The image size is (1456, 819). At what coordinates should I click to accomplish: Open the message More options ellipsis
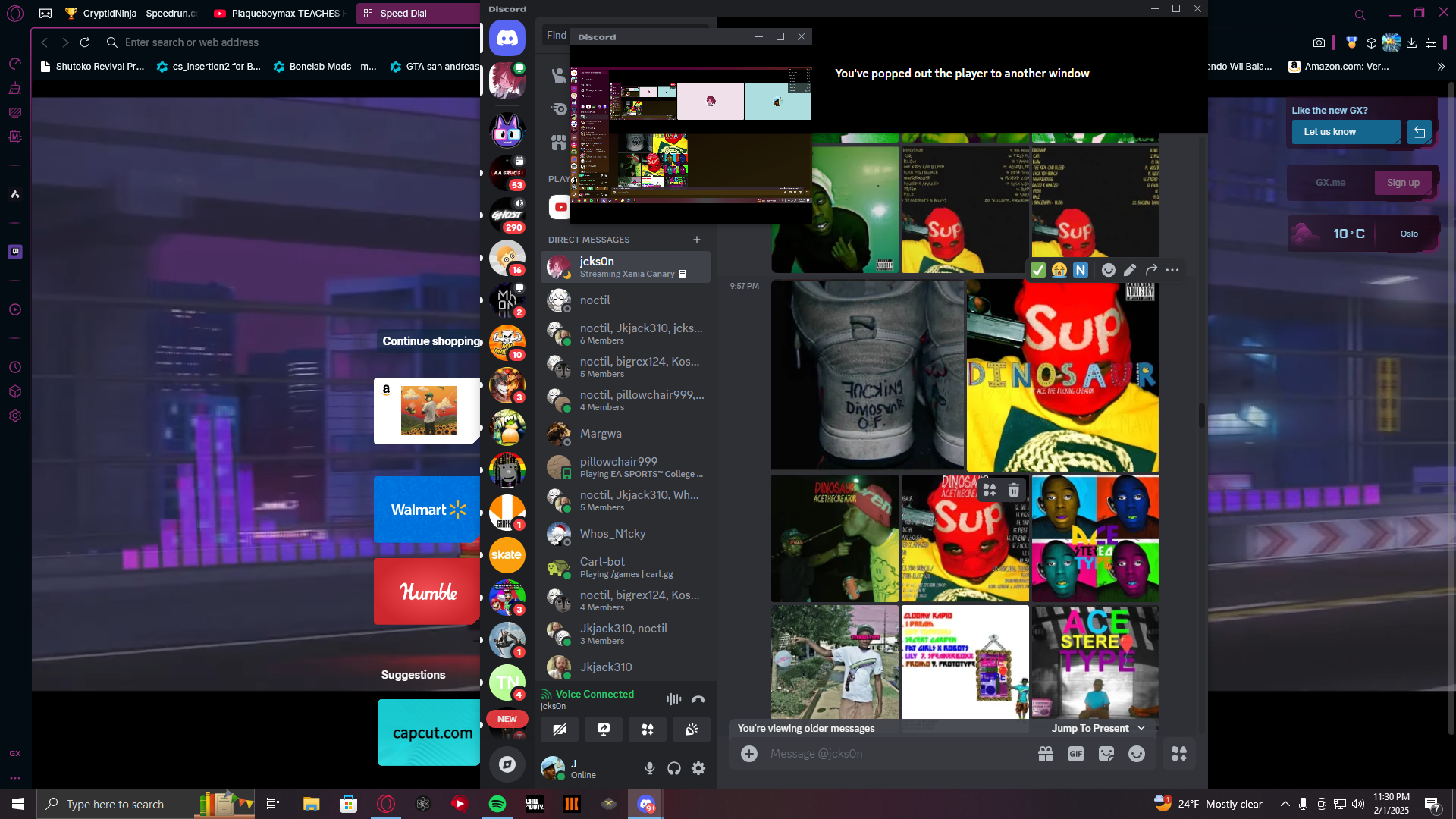pos(1172,270)
